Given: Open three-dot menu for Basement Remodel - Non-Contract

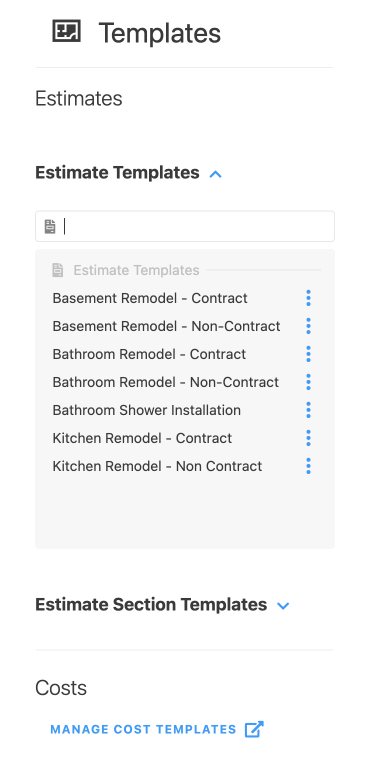Looking at the screenshot, I should (308, 326).
